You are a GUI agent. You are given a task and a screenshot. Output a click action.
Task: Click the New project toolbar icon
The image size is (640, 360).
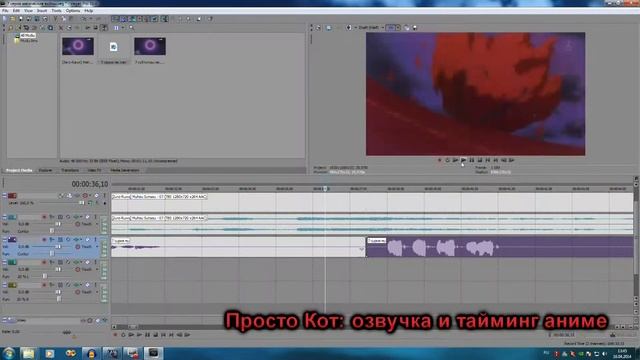click(5, 18)
